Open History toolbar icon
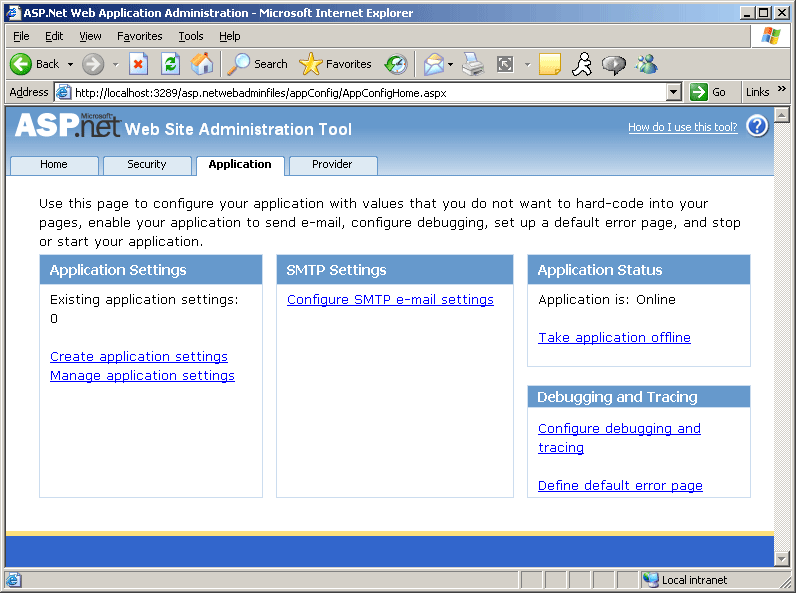Viewport: 796px width, 593px height. [396, 64]
